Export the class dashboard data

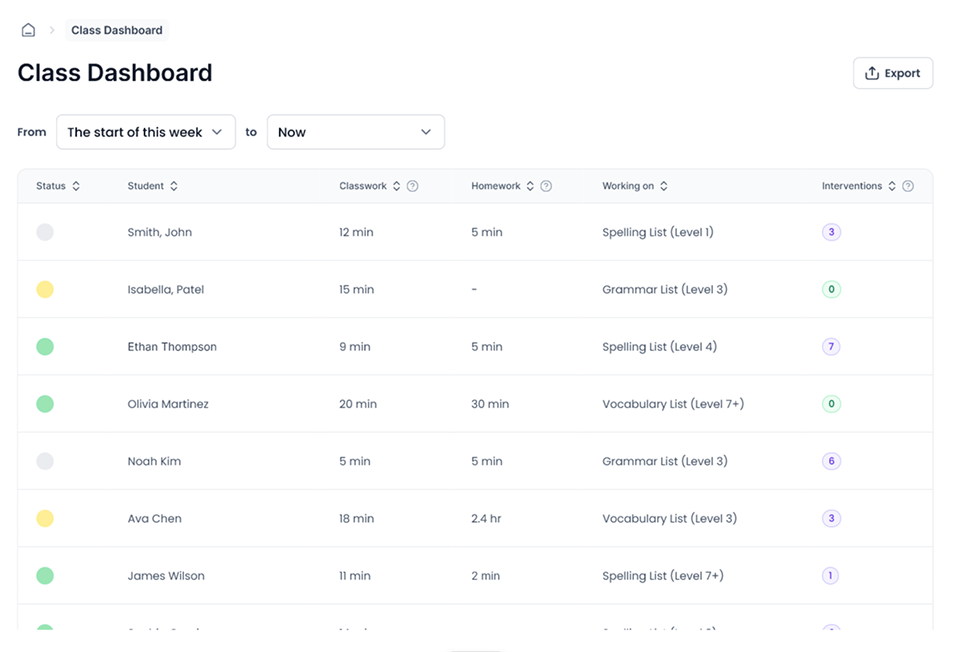893,73
